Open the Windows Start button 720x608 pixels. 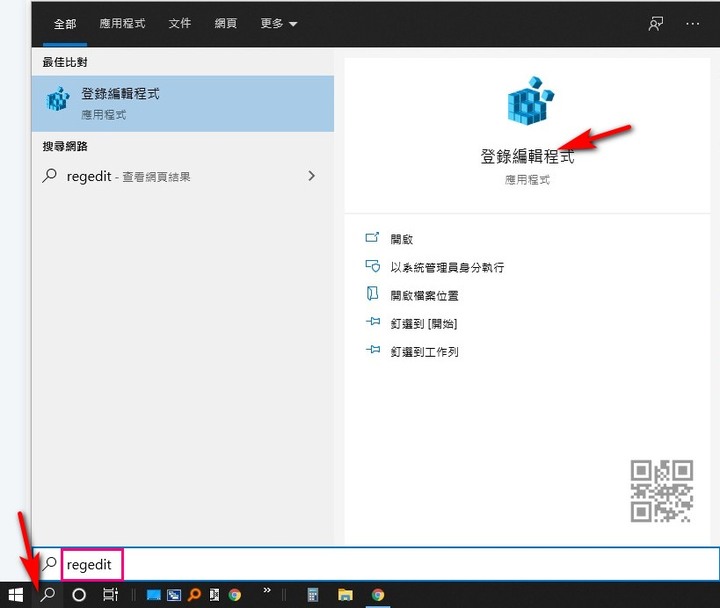click(16, 595)
